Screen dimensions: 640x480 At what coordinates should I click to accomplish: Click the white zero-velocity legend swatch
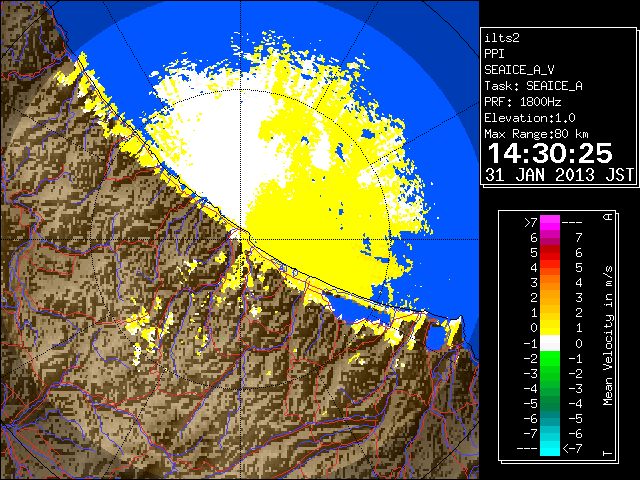click(550, 343)
